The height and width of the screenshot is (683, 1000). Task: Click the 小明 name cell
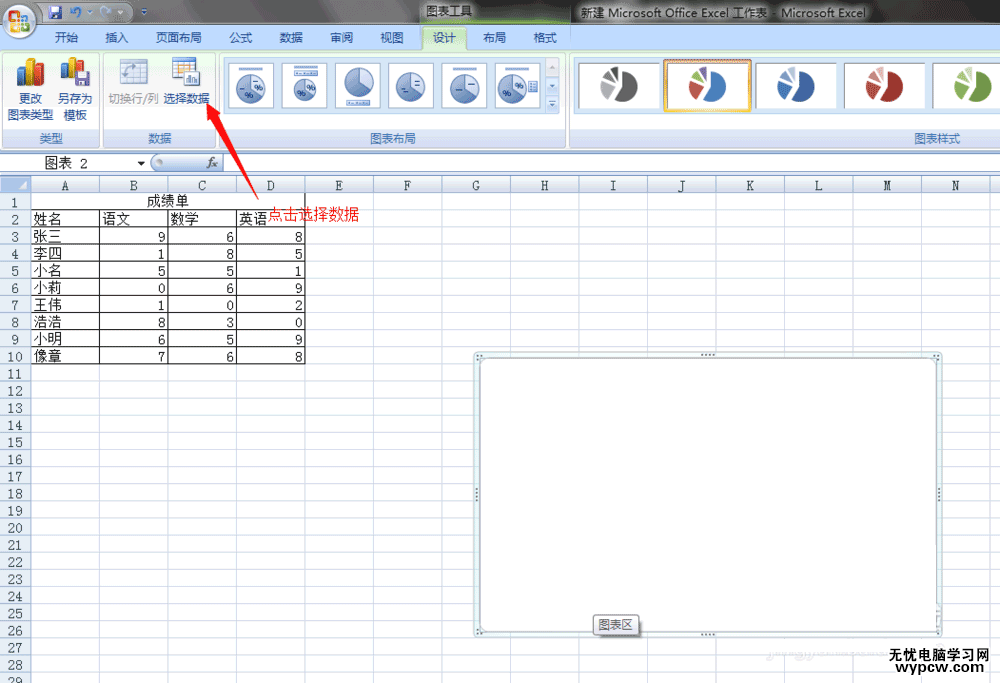click(x=65, y=339)
